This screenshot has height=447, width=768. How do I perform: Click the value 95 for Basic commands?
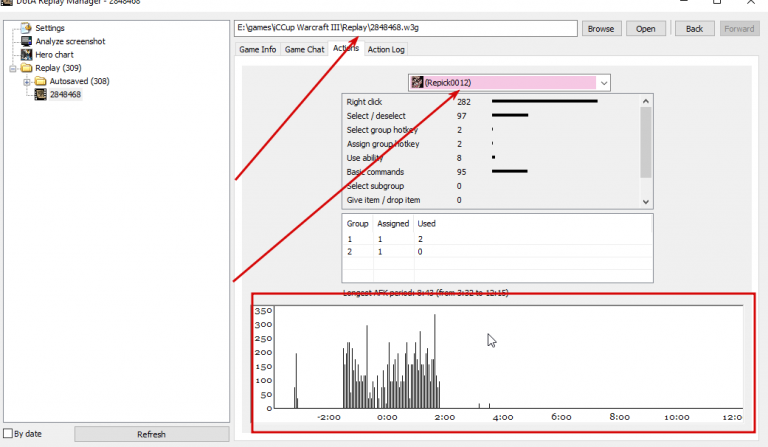pos(461,172)
